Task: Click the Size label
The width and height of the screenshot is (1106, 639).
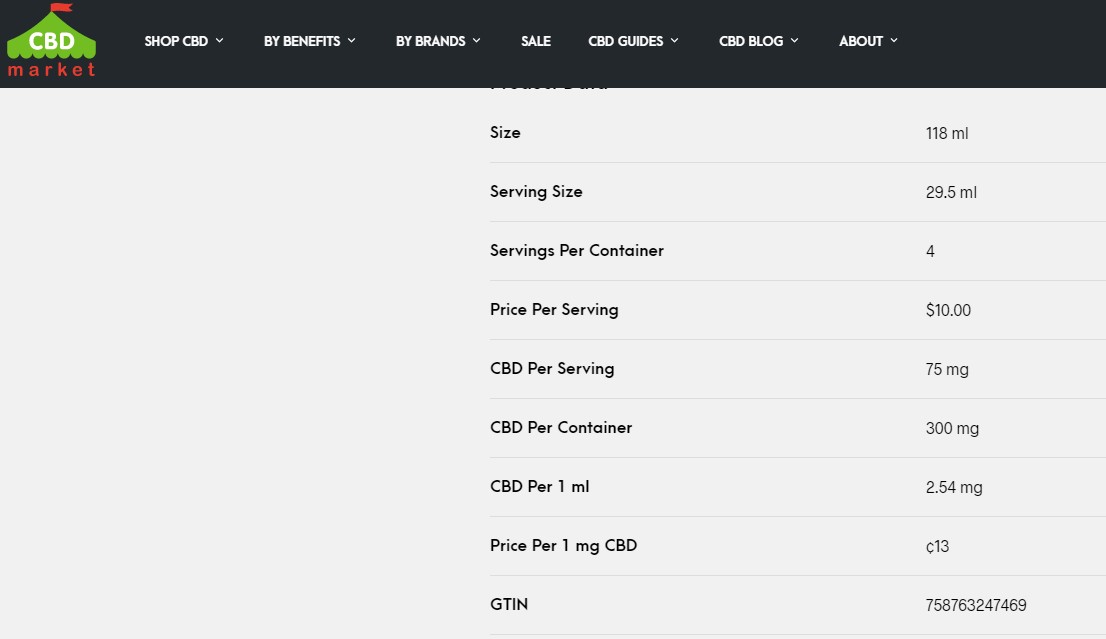Action: pyautogui.click(x=505, y=133)
